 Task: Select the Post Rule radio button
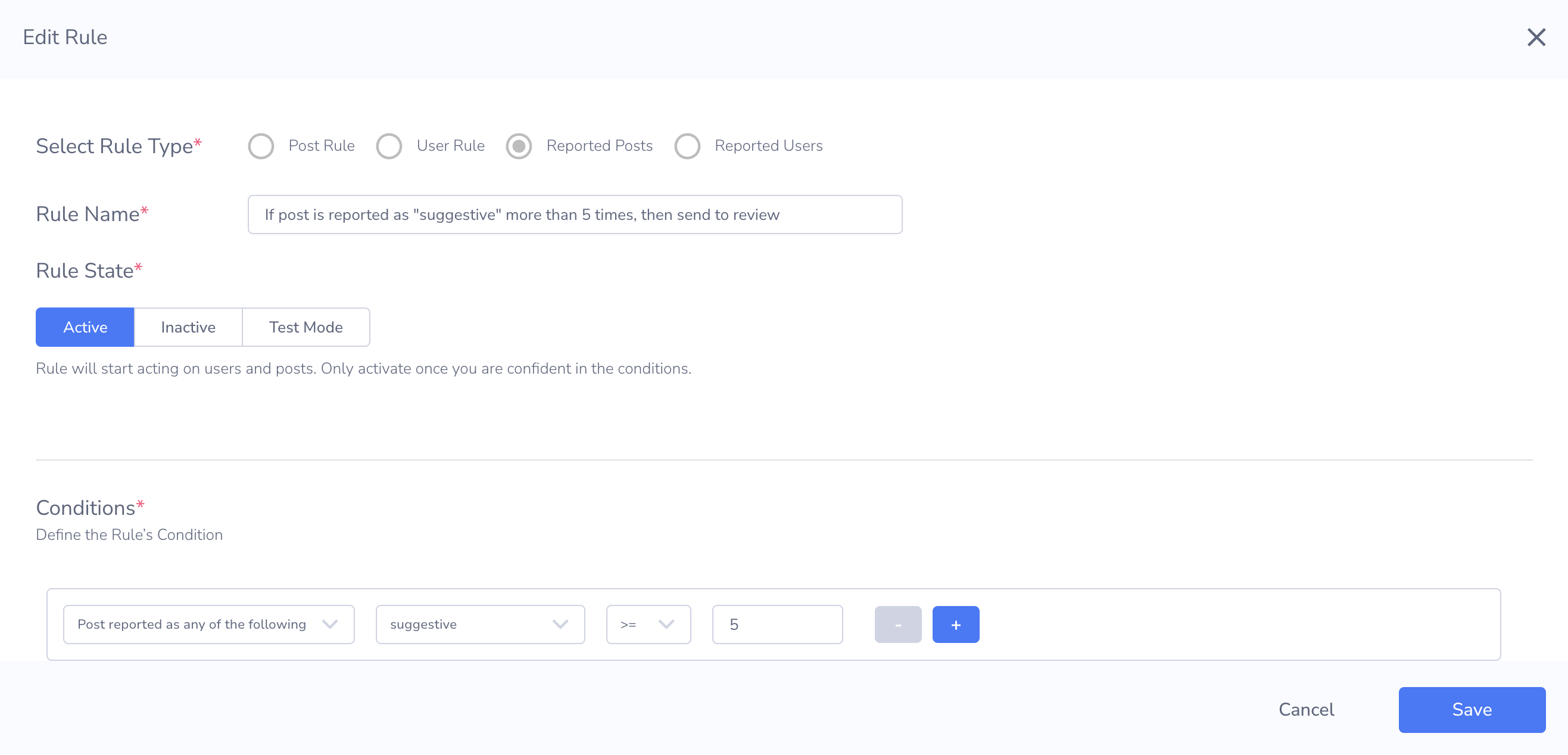click(x=261, y=146)
